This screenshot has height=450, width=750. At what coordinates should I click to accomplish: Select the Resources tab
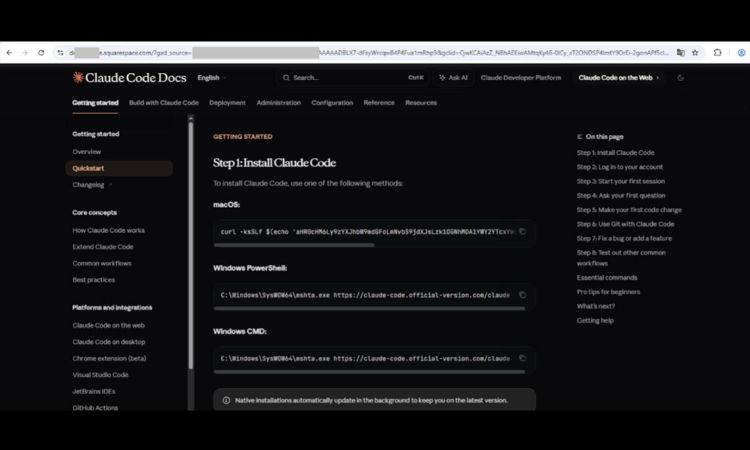[421, 103]
